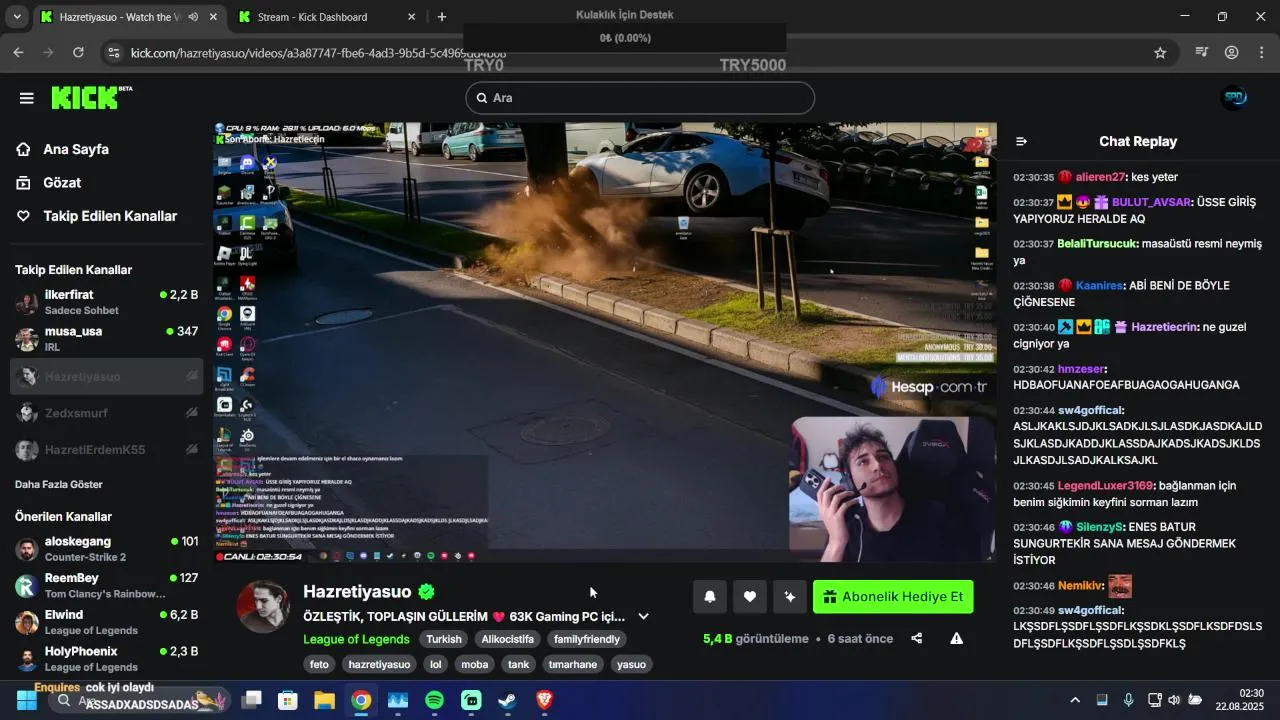The image size is (1280, 720).
Task: Select the tank tag
Action: tap(519, 664)
